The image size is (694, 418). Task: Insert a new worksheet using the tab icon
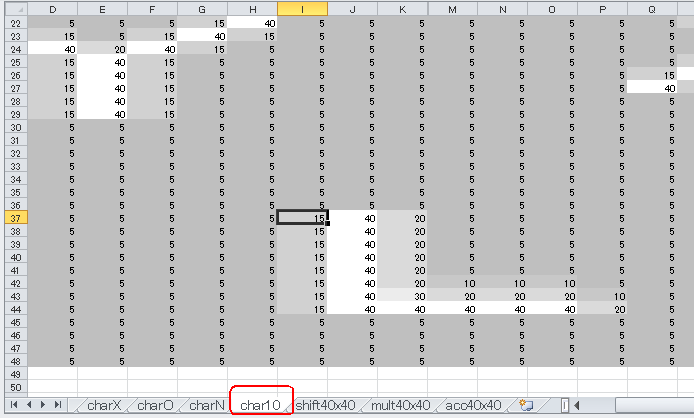pos(526,405)
